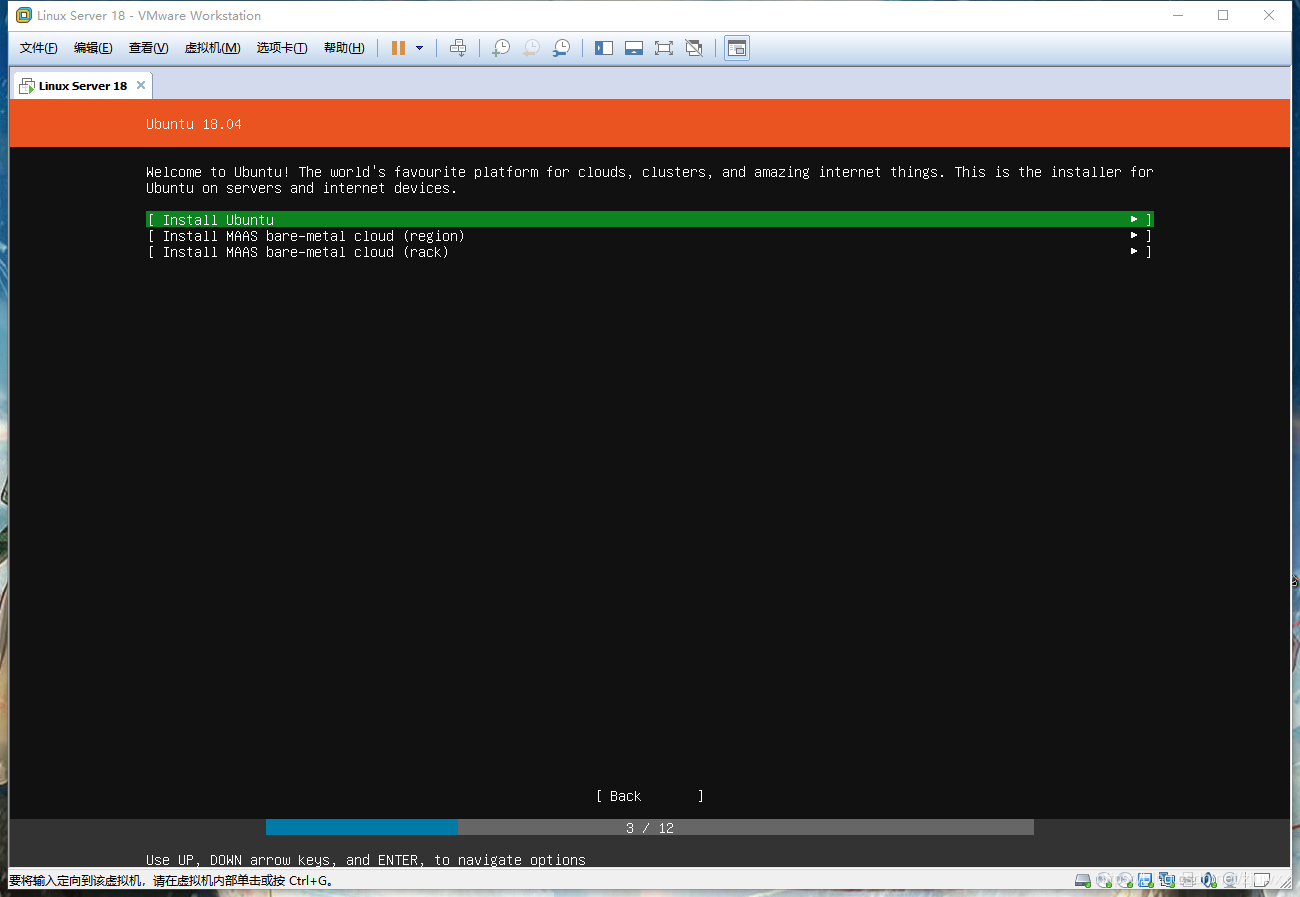Open the 帮助(H) menu
1300x897 pixels.
(x=344, y=48)
